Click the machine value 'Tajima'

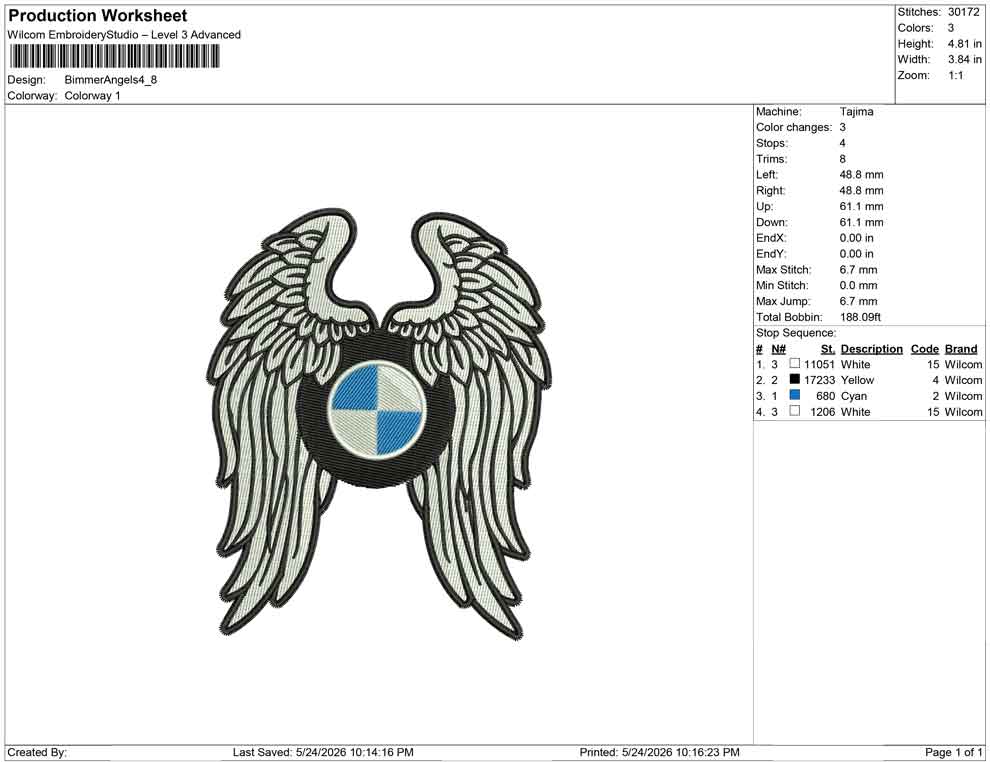[857, 112]
